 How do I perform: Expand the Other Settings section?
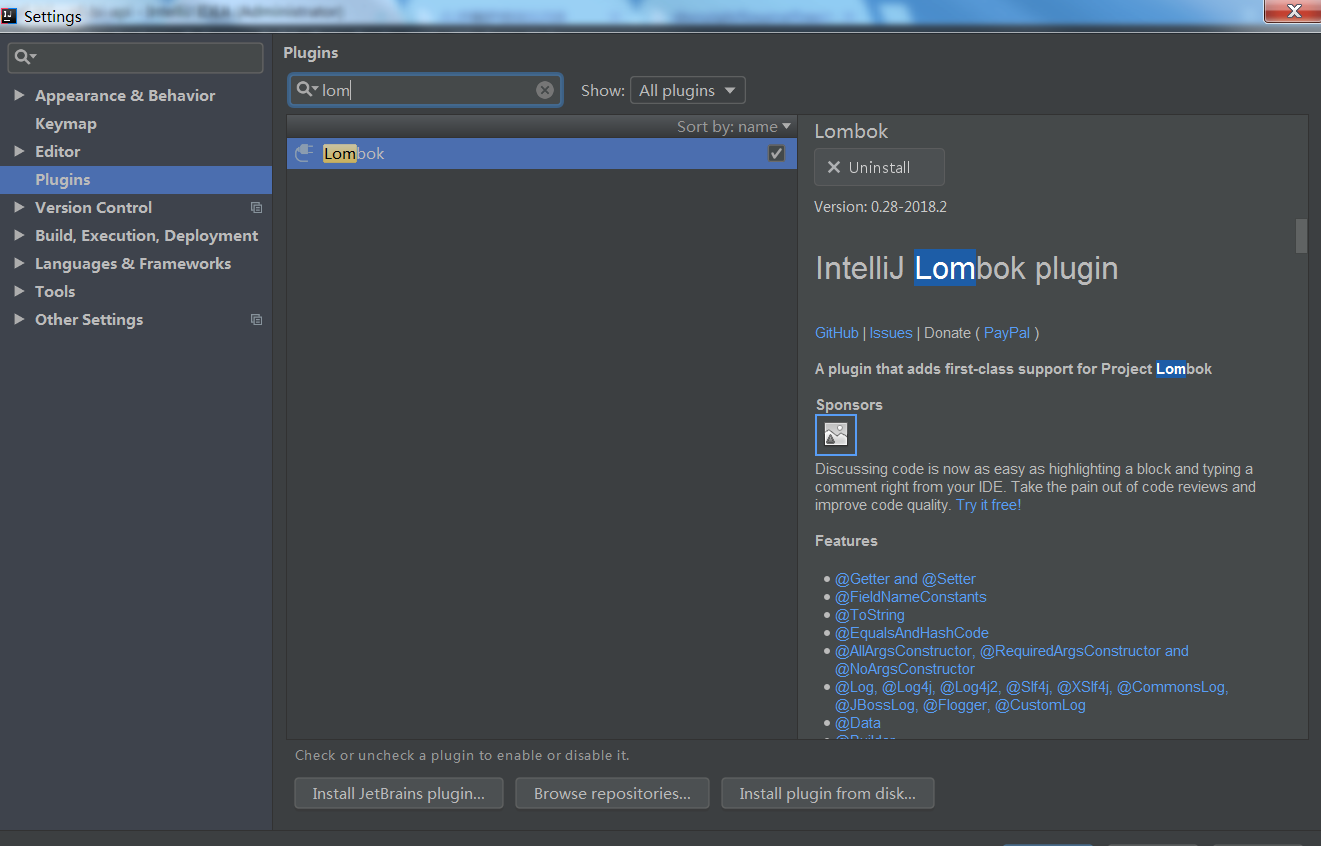(18, 320)
